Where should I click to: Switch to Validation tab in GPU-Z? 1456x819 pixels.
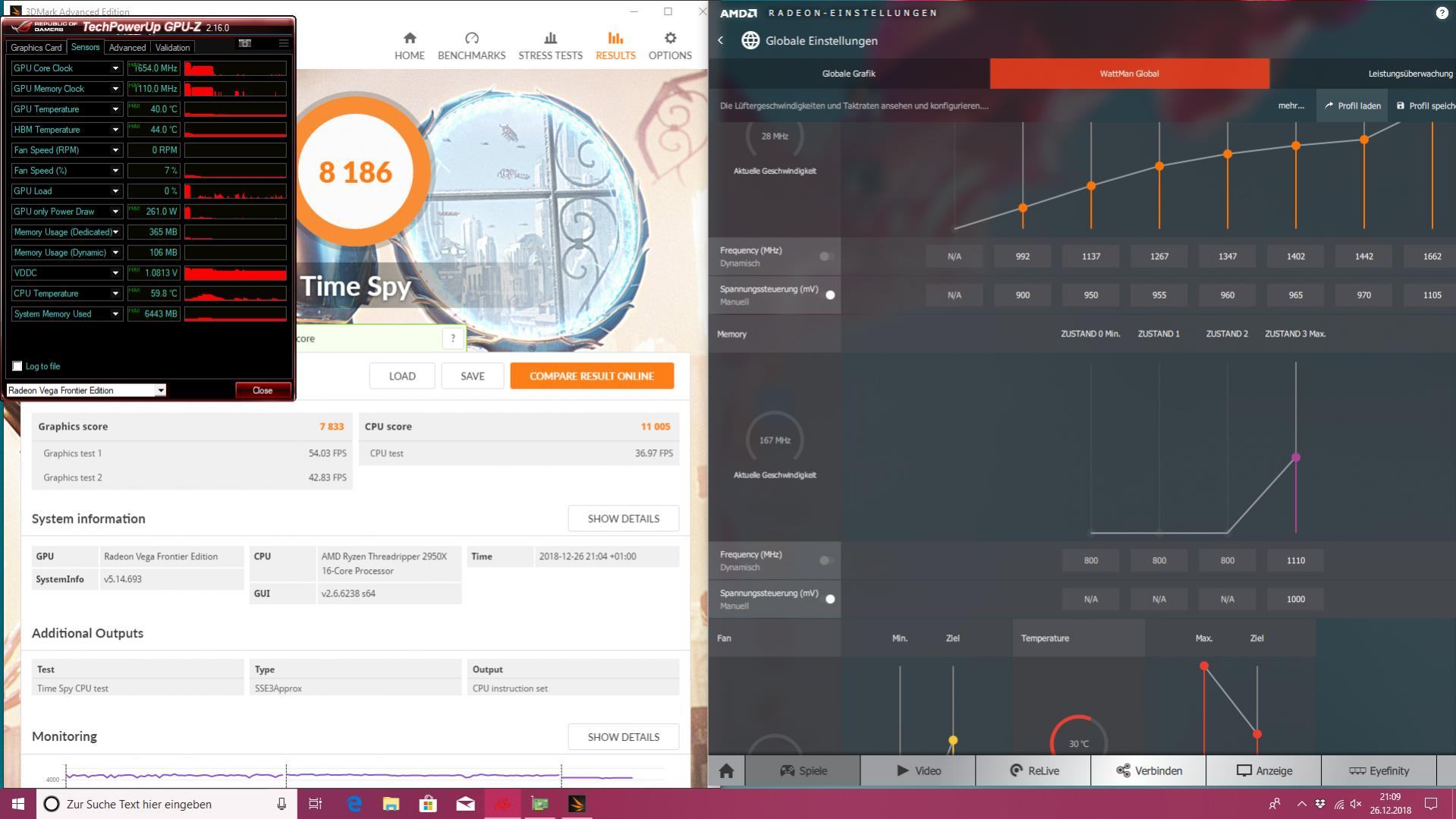[172, 47]
